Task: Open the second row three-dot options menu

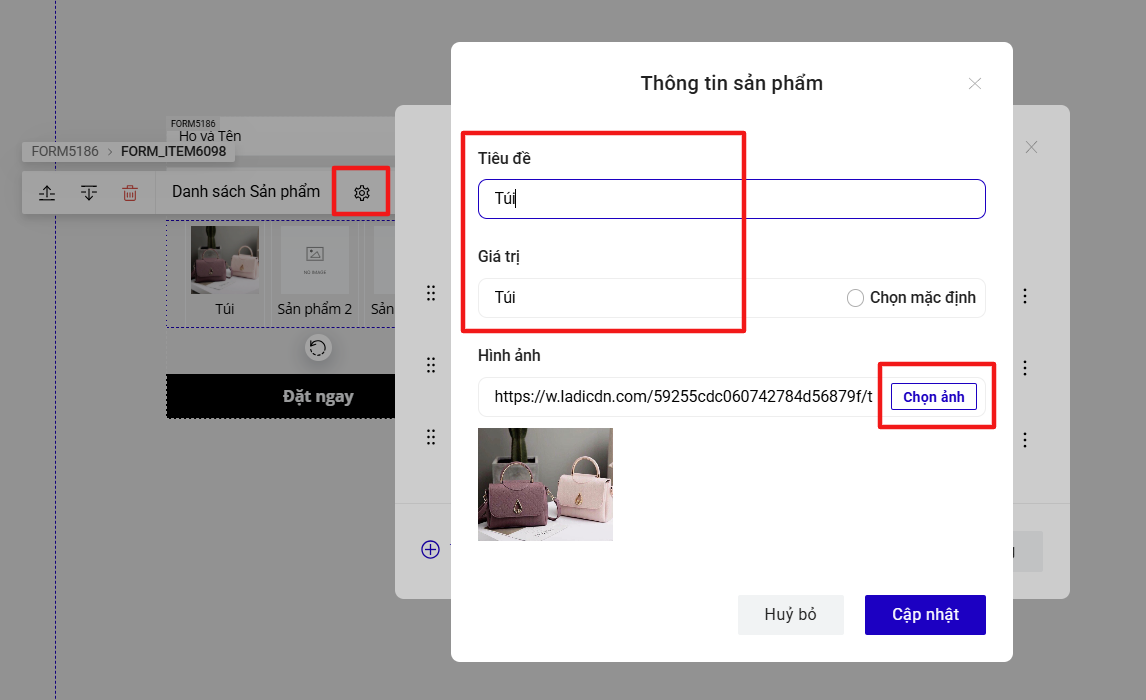Action: (1025, 368)
